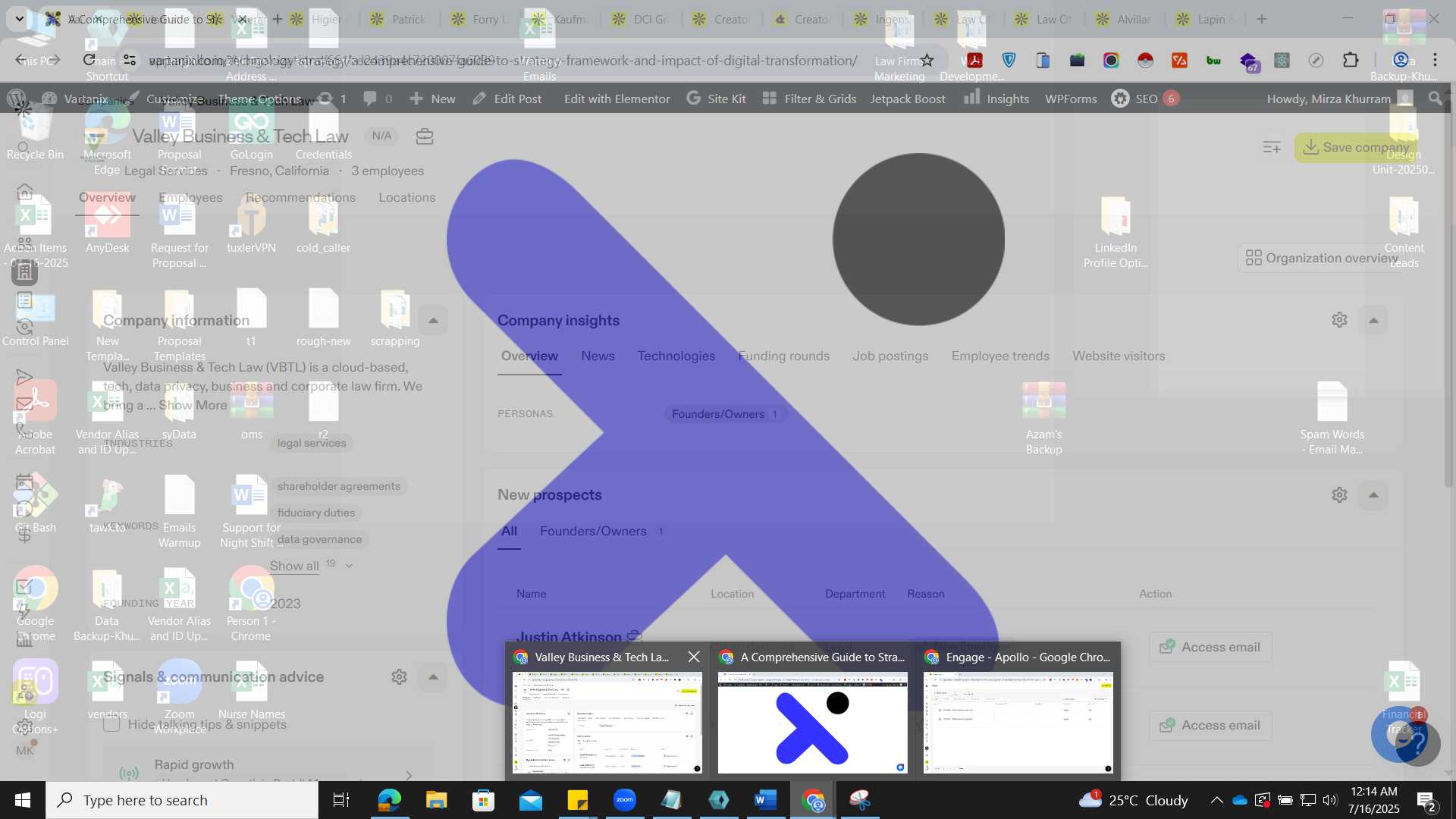Screen dimensions: 1456x819
Task: Expand Show all 19 keywords
Action: tap(311, 566)
